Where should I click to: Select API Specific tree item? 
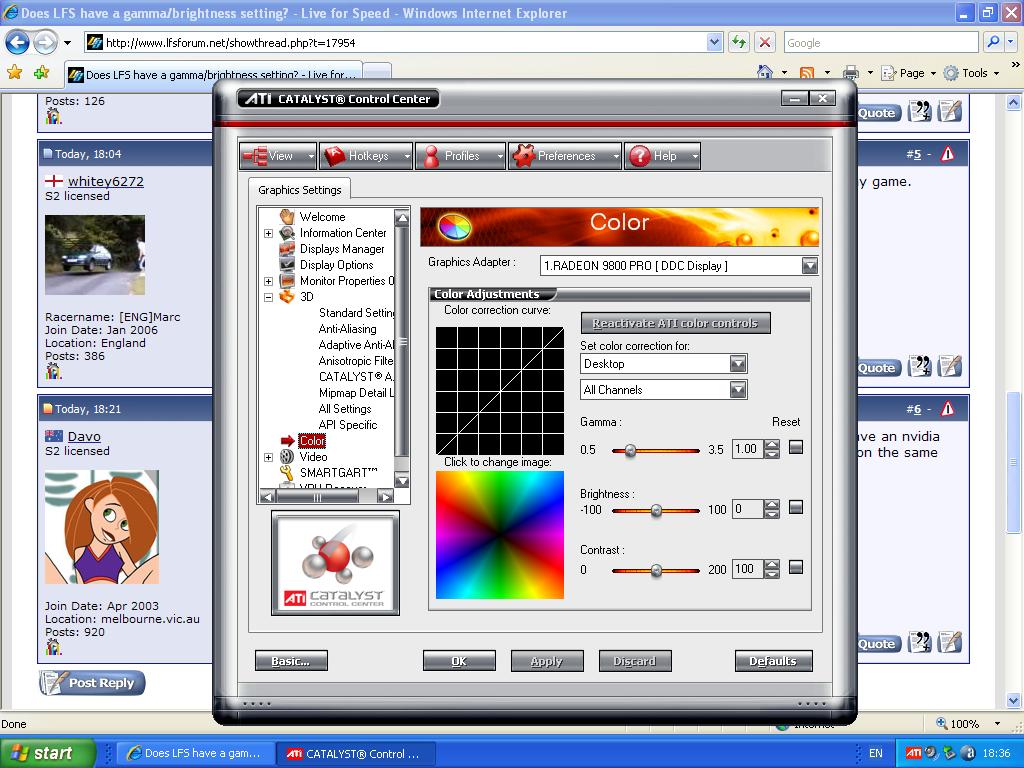coord(348,424)
